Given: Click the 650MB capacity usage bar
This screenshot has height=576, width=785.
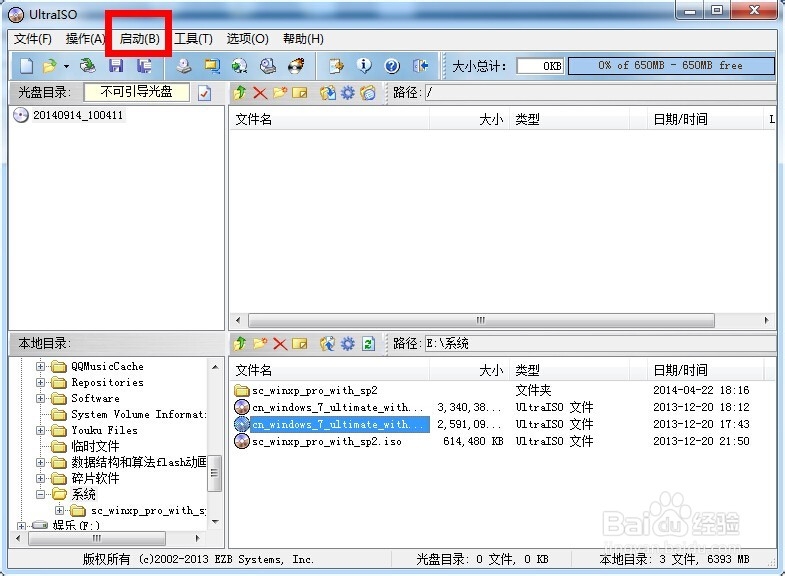Looking at the screenshot, I should tap(671, 66).
